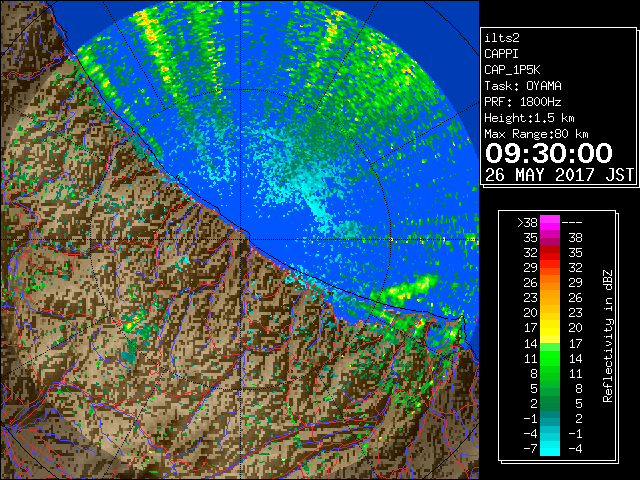This screenshot has height=480, width=640.
Task: Select the 'CAPPI' product label
Action: pos(501,54)
